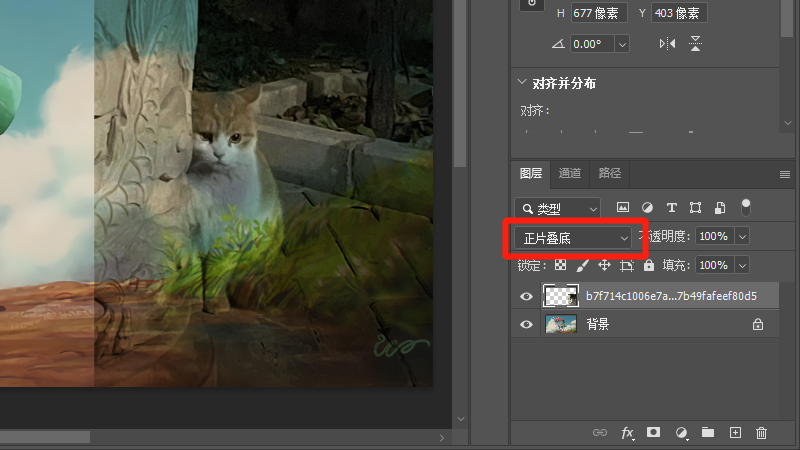Open the 正片叠底 blend mode dropdown
The height and width of the screenshot is (450, 800).
[574, 238]
